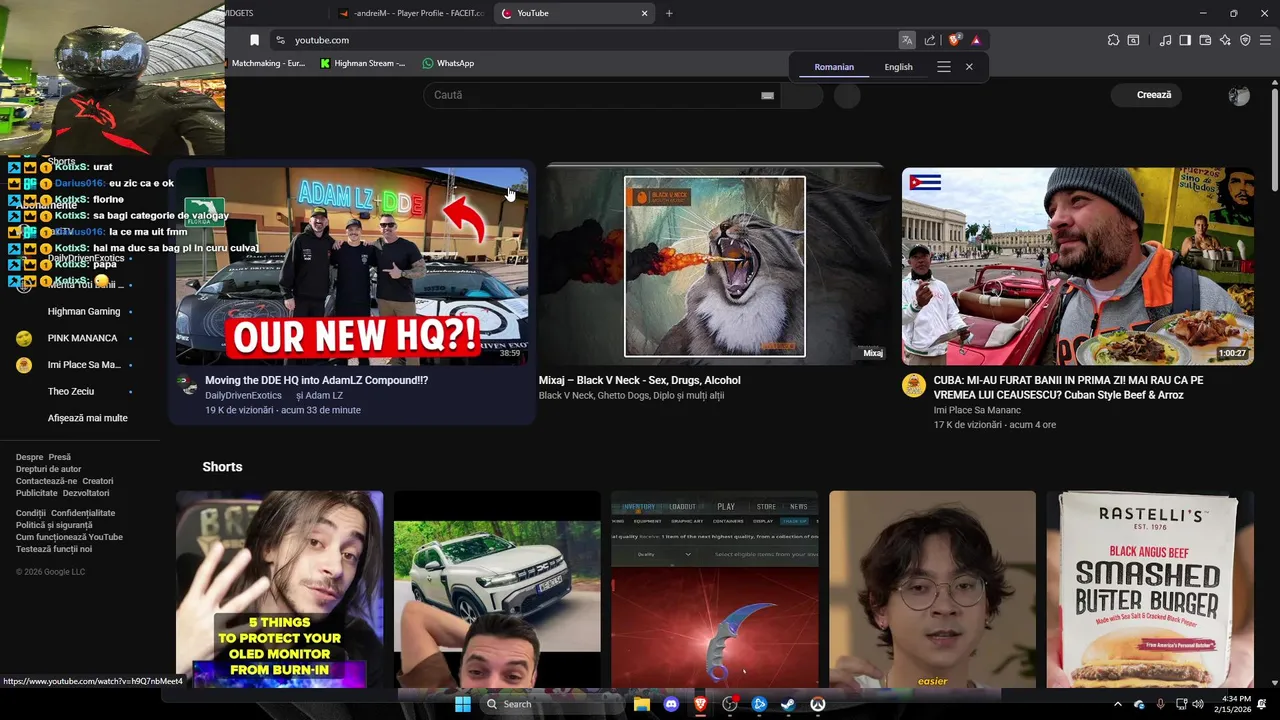1280x720 pixels.
Task: Open the YouTube account avatar menu
Action: click(1239, 96)
